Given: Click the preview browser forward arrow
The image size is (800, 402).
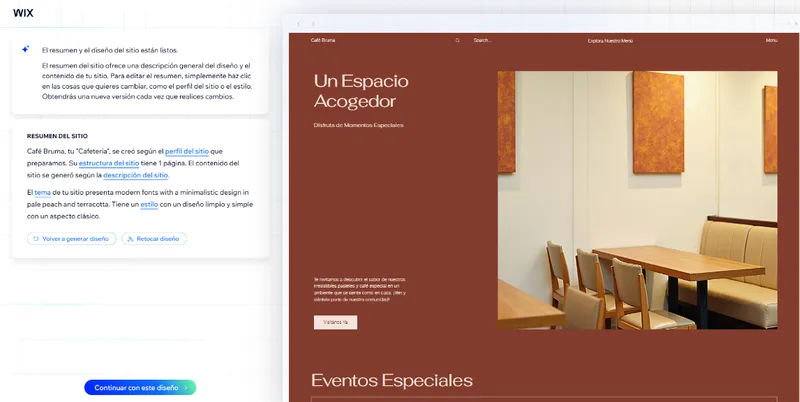Looking at the screenshot, I should [x=313, y=23].
